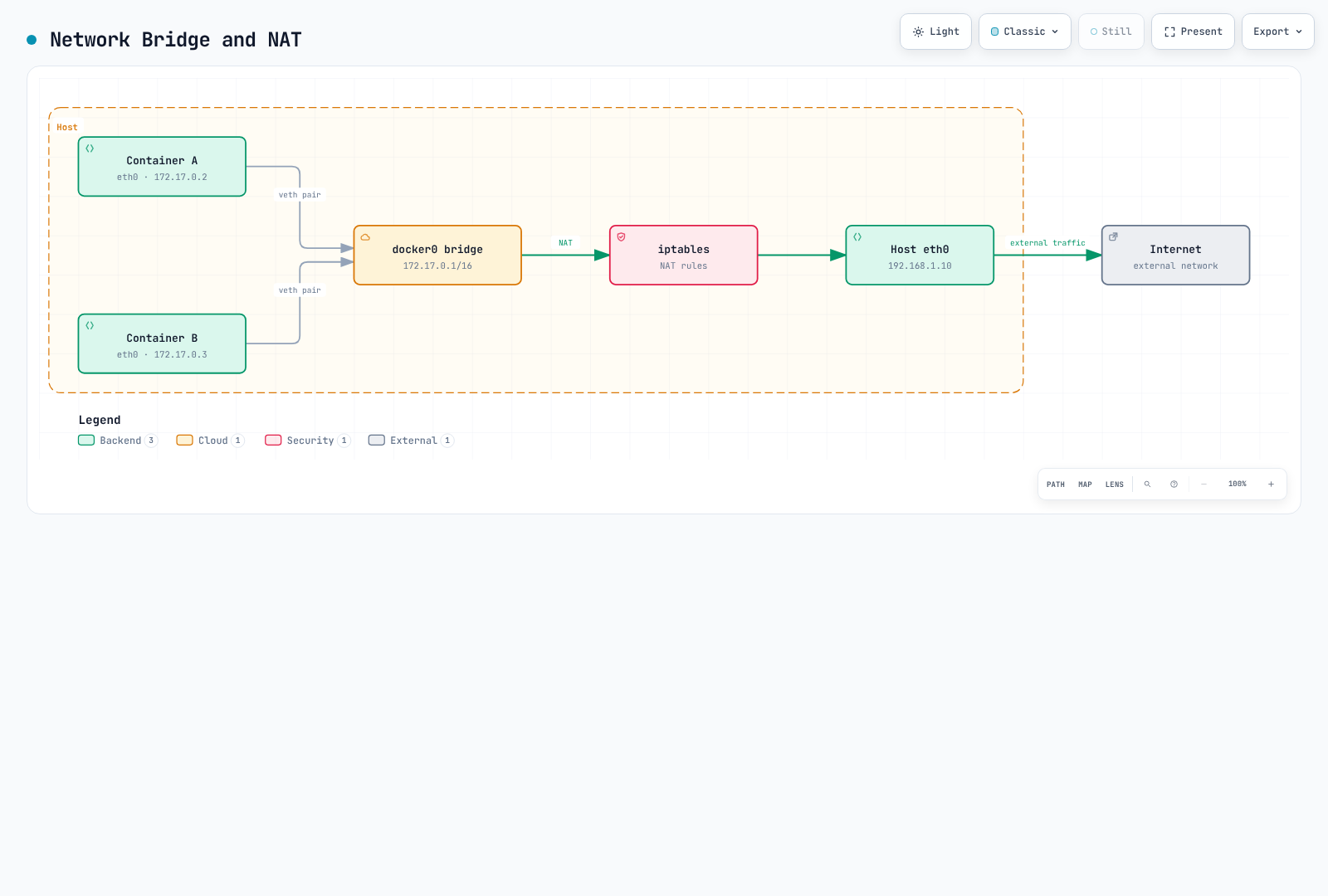
Task: Select the Container A node
Action: point(162,167)
